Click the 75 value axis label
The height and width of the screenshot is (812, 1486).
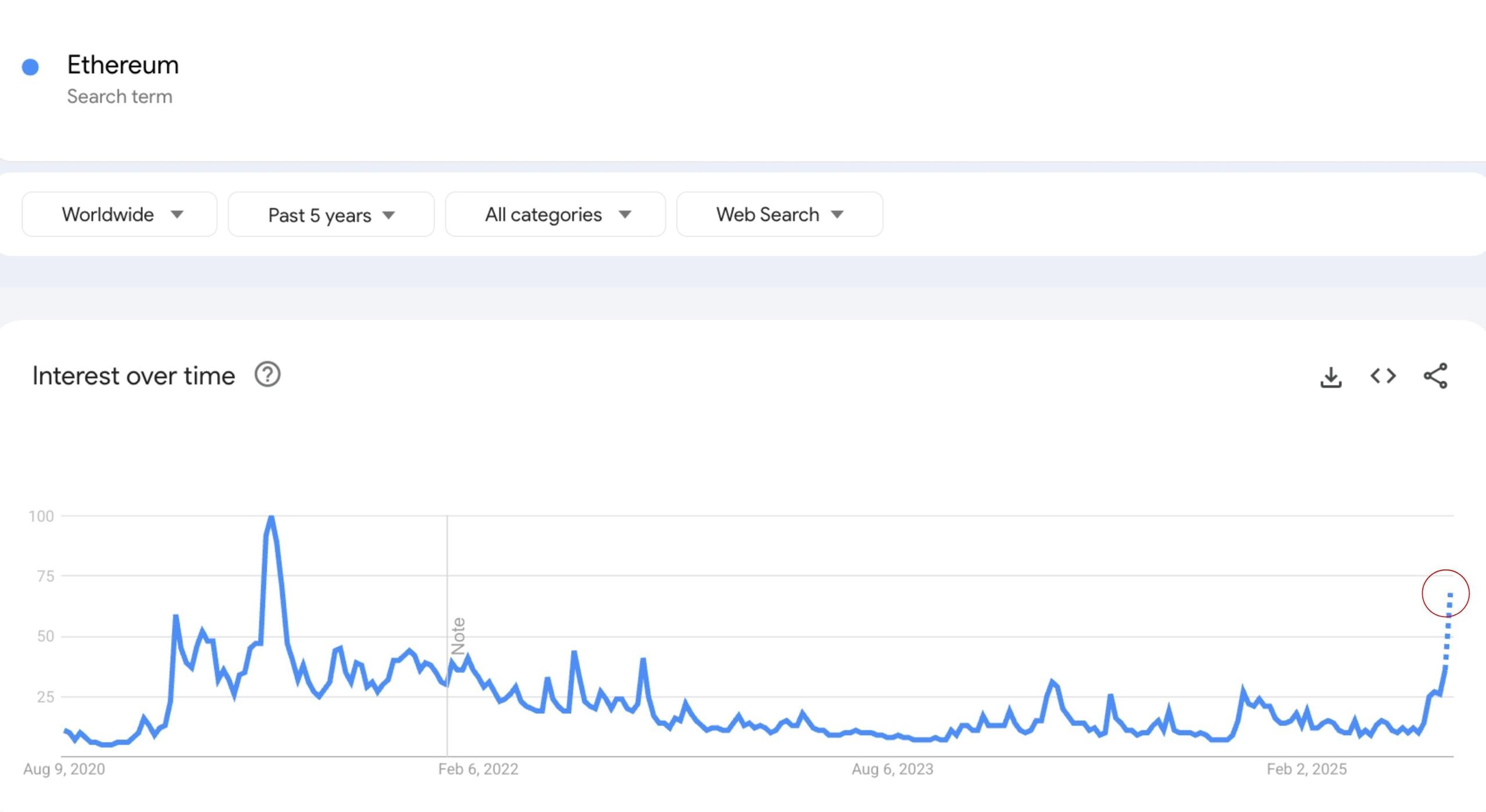click(x=45, y=576)
